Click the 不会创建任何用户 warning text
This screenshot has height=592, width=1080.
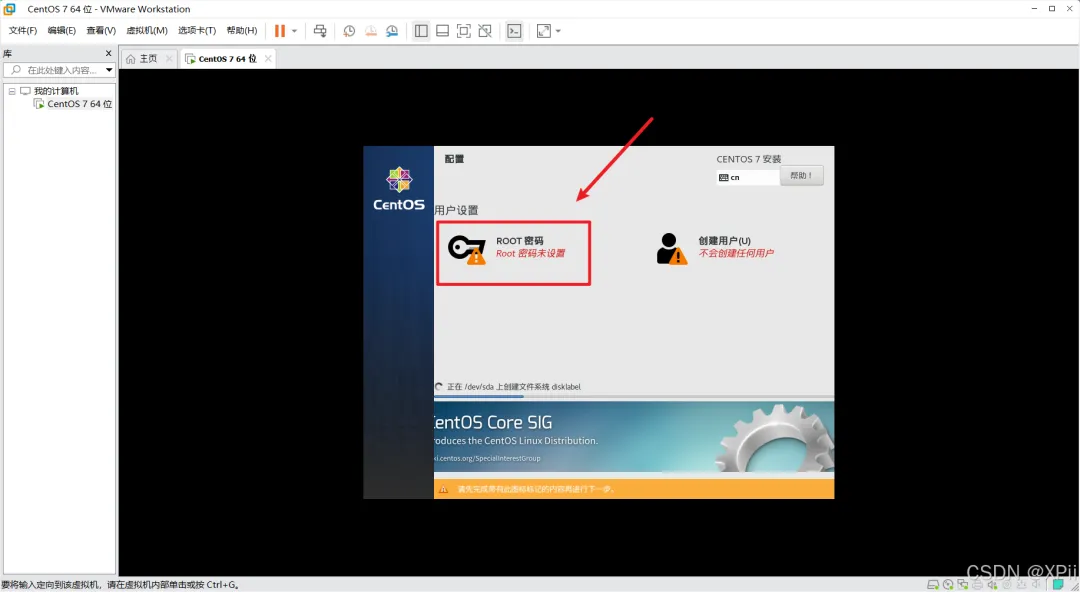click(736, 254)
